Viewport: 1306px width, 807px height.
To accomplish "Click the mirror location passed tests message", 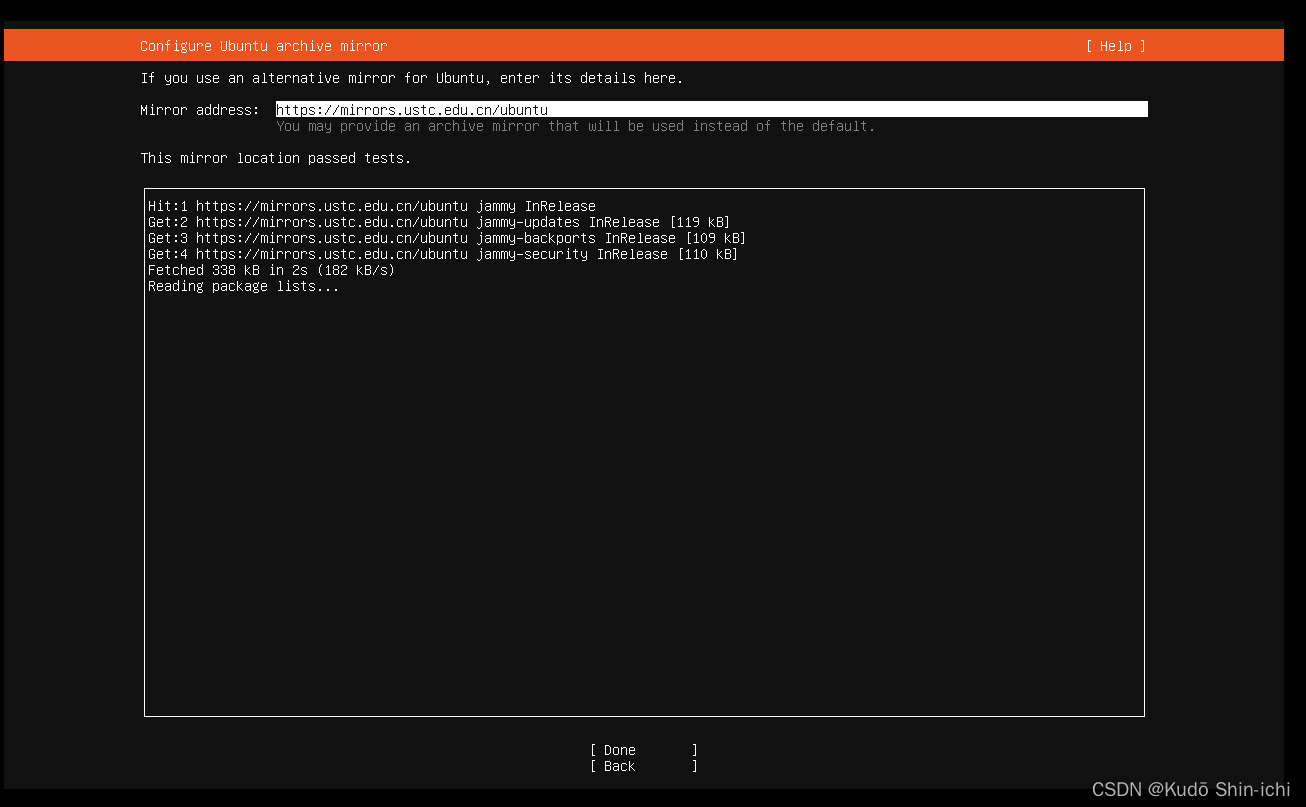I will [274, 158].
